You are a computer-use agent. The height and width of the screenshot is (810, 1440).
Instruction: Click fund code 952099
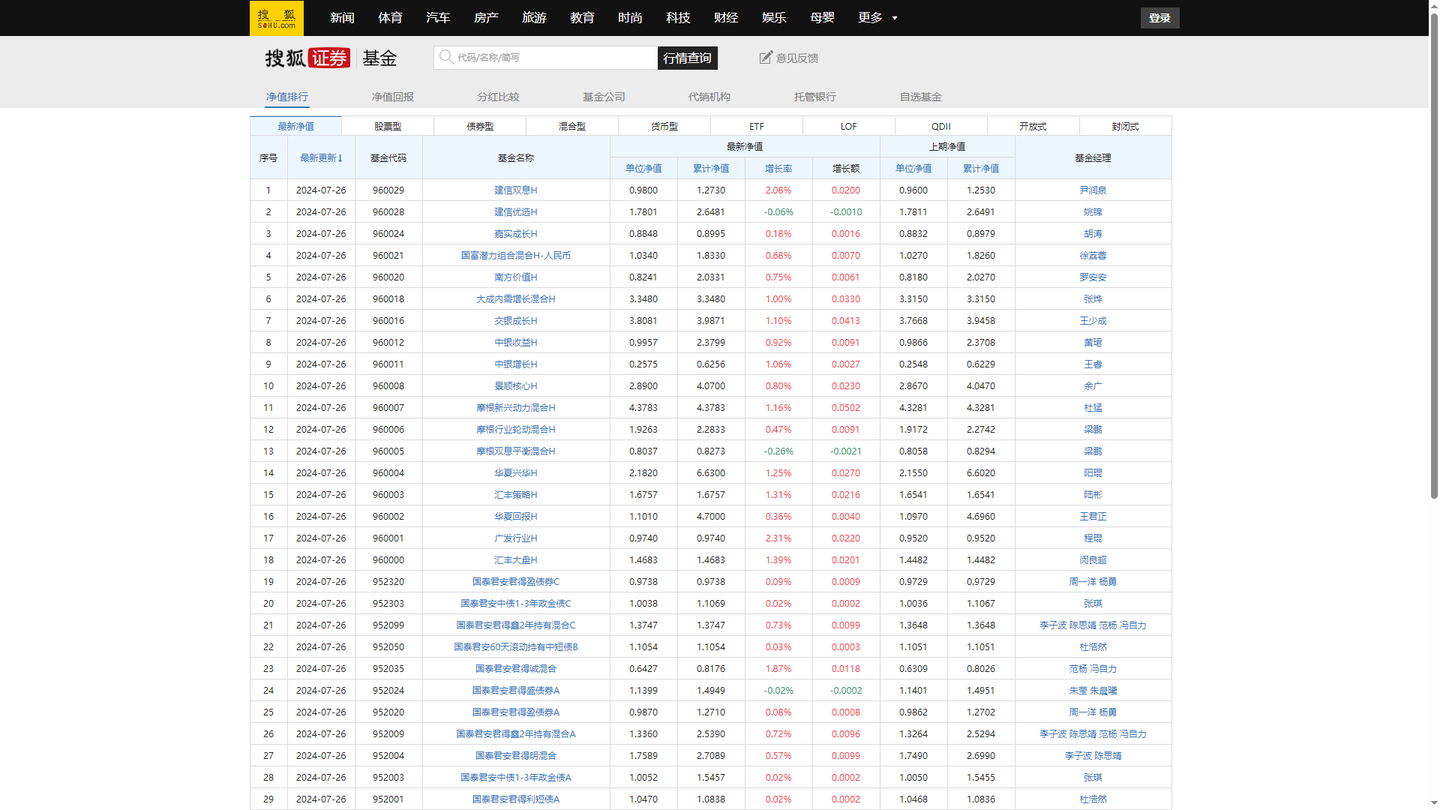tap(388, 625)
